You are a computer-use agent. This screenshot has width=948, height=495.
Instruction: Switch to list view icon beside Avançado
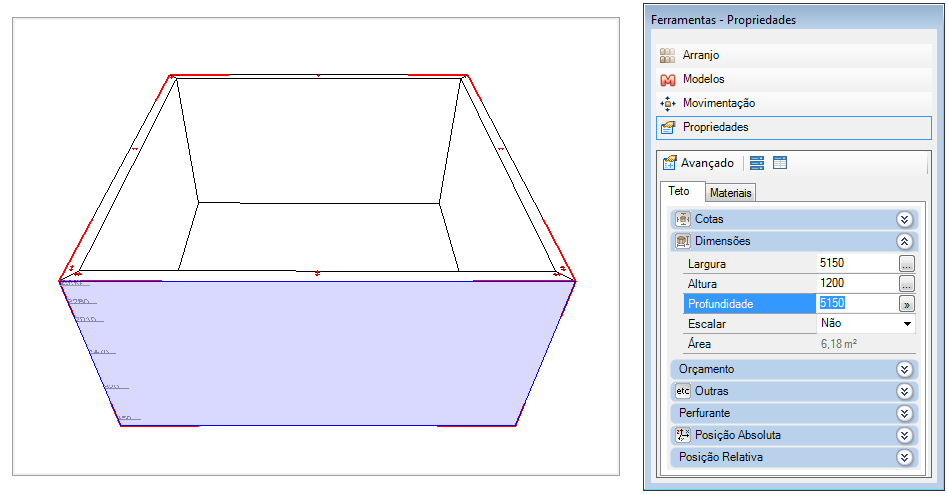757,163
